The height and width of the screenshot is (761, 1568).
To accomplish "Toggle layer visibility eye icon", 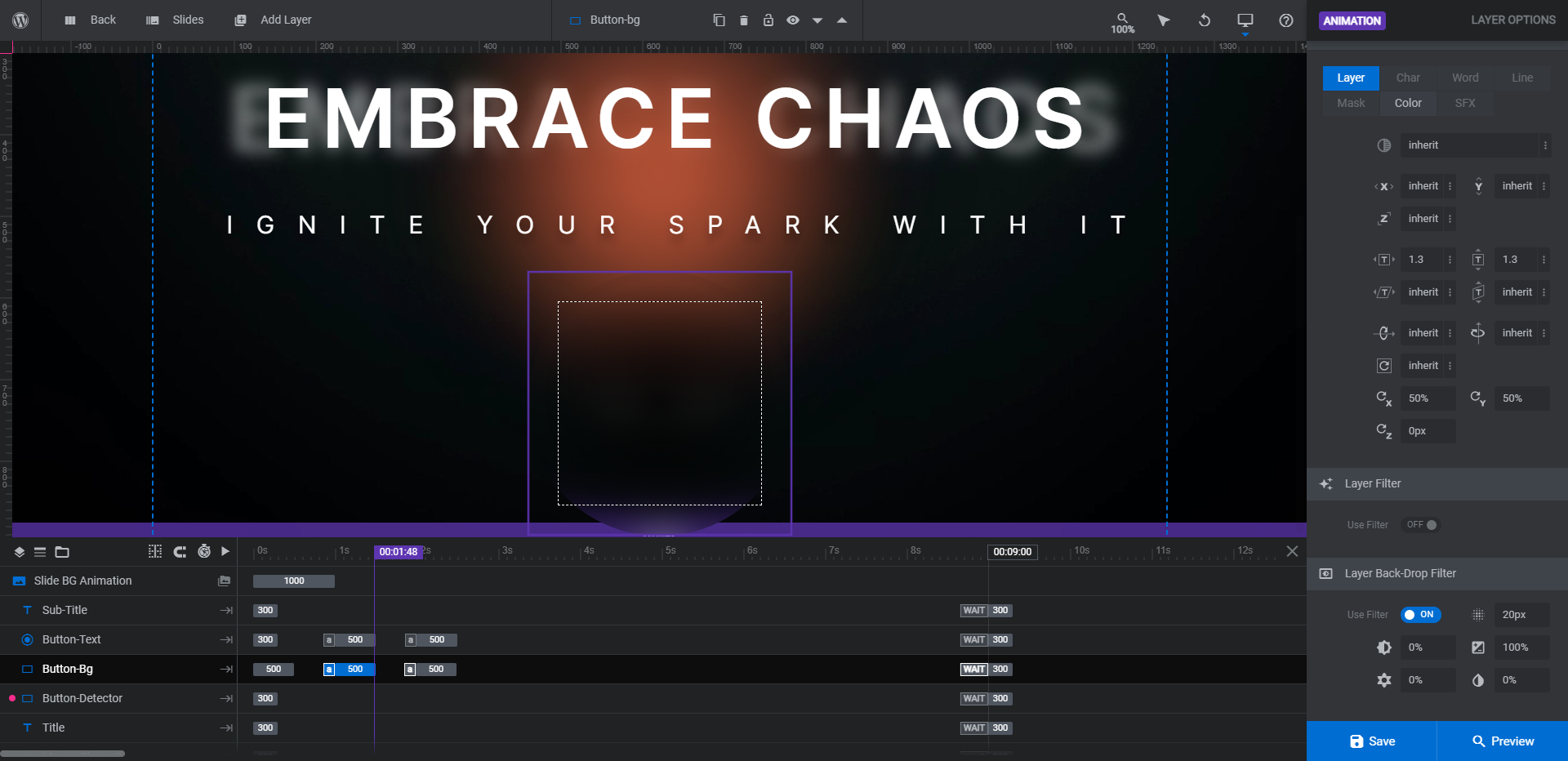I will [793, 20].
